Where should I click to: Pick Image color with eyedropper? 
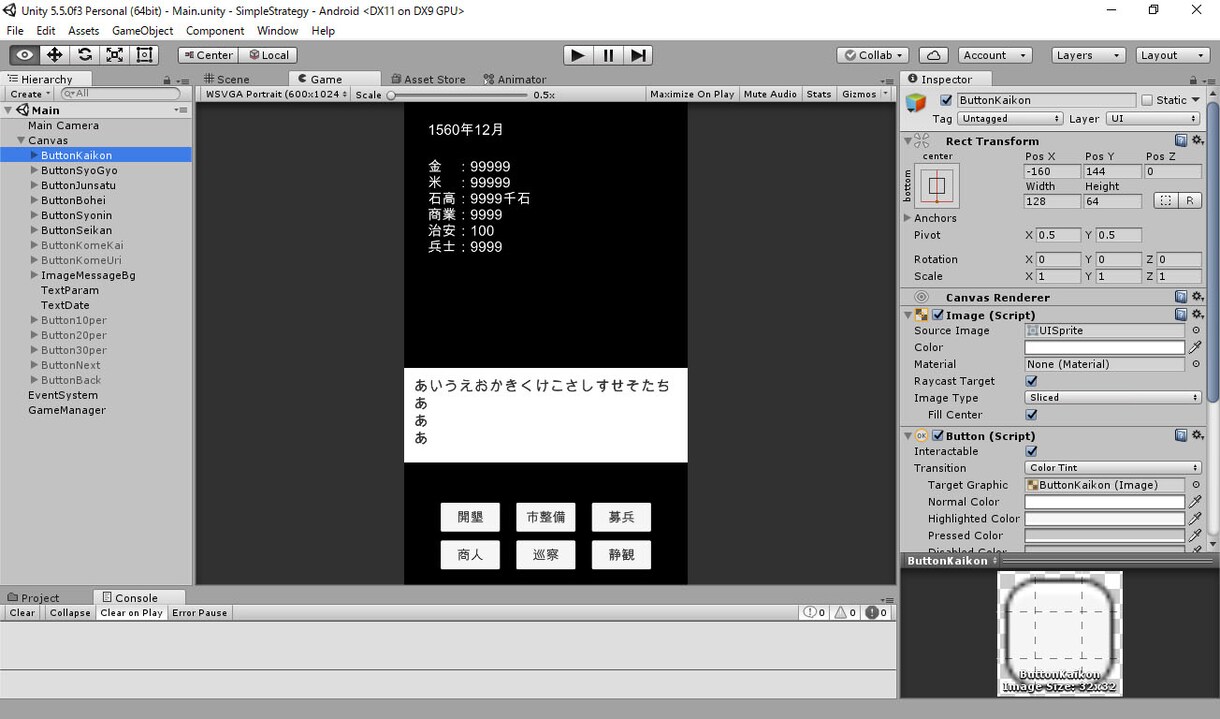pyautogui.click(x=1195, y=347)
